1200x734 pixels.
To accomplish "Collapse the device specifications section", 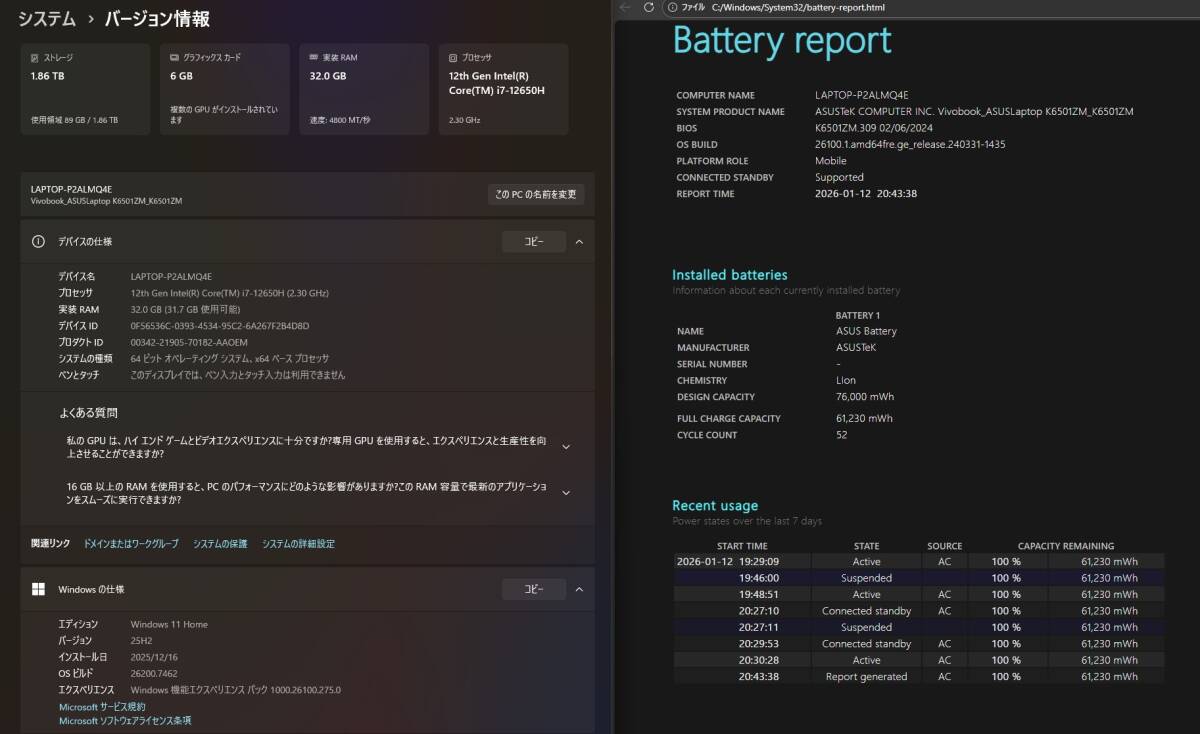I will point(579,242).
